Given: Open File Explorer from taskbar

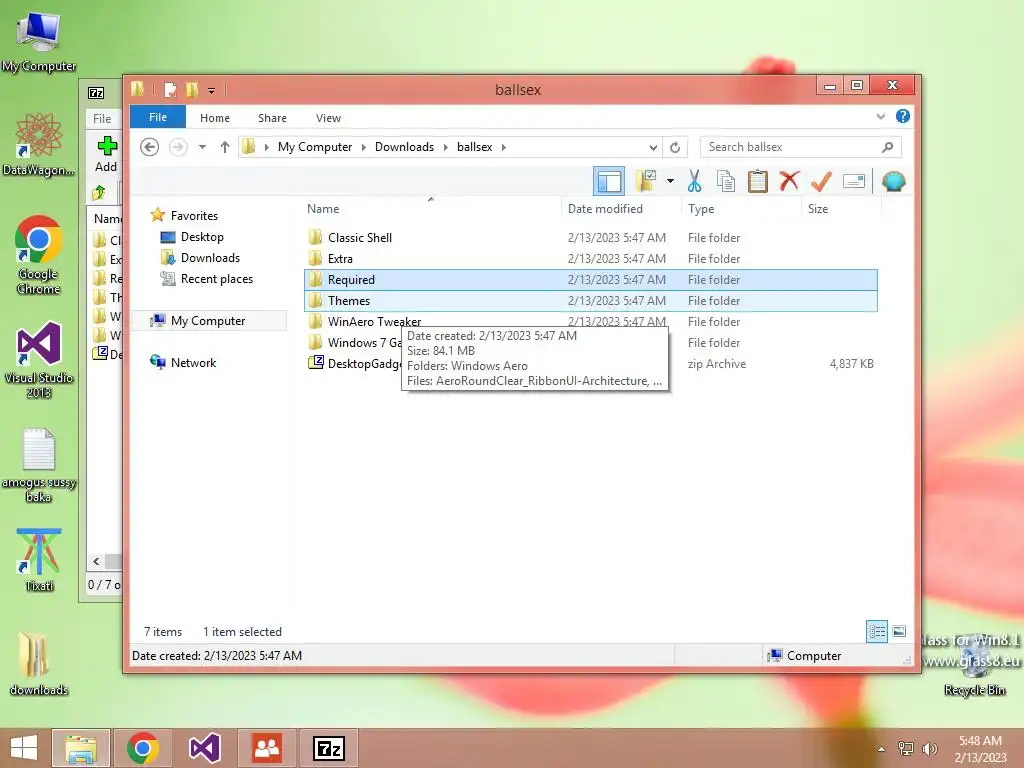Looking at the screenshot, I should point(81,748).
